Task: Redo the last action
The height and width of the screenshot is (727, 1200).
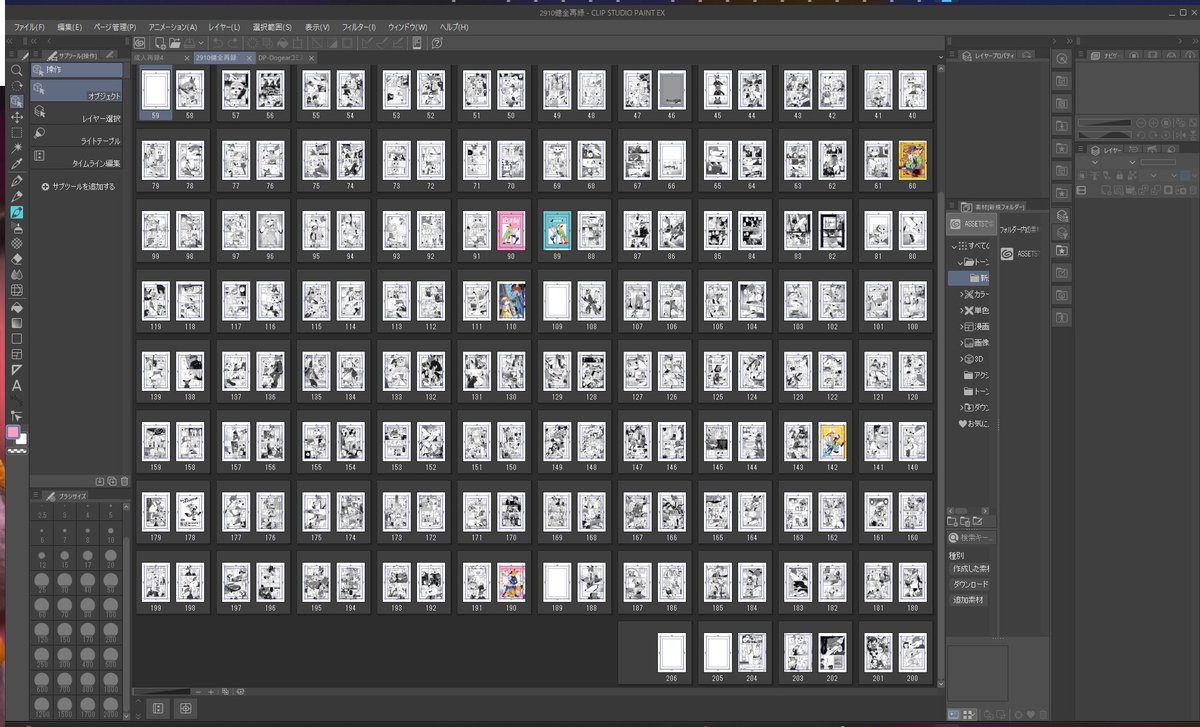Action: click(235, 43)
